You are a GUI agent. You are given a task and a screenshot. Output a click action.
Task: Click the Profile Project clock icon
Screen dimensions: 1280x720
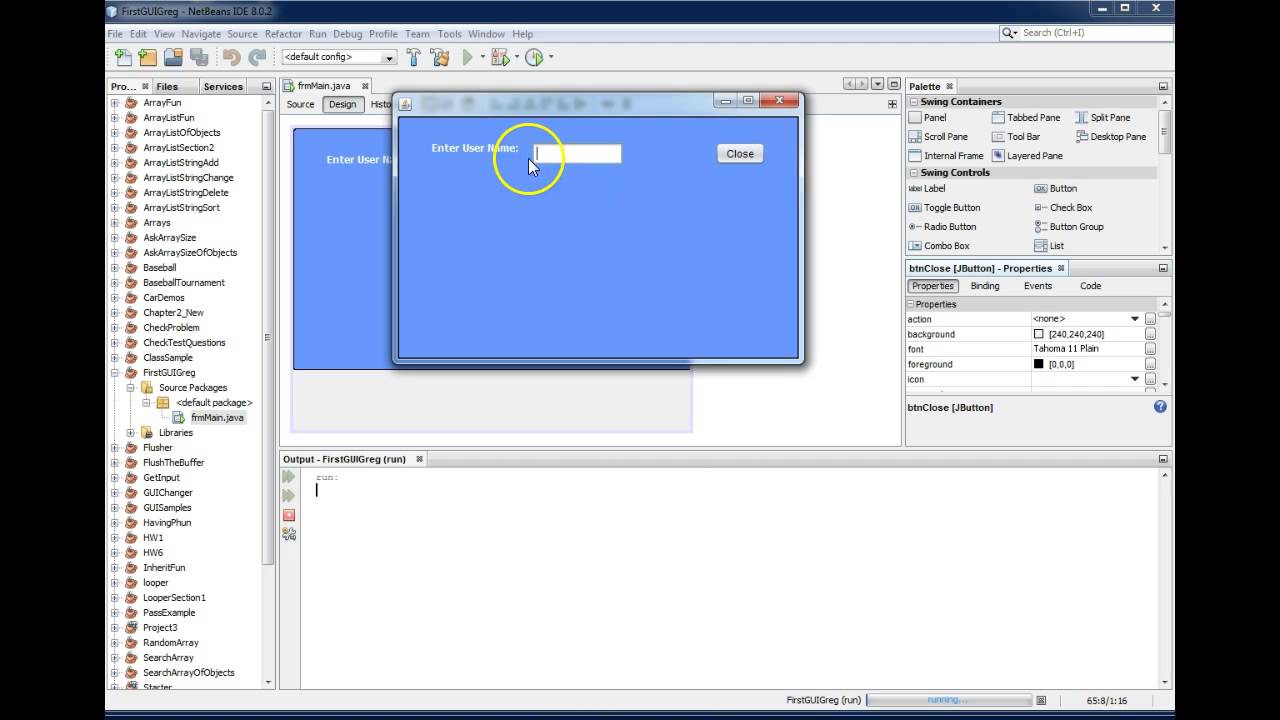(534, 58)
